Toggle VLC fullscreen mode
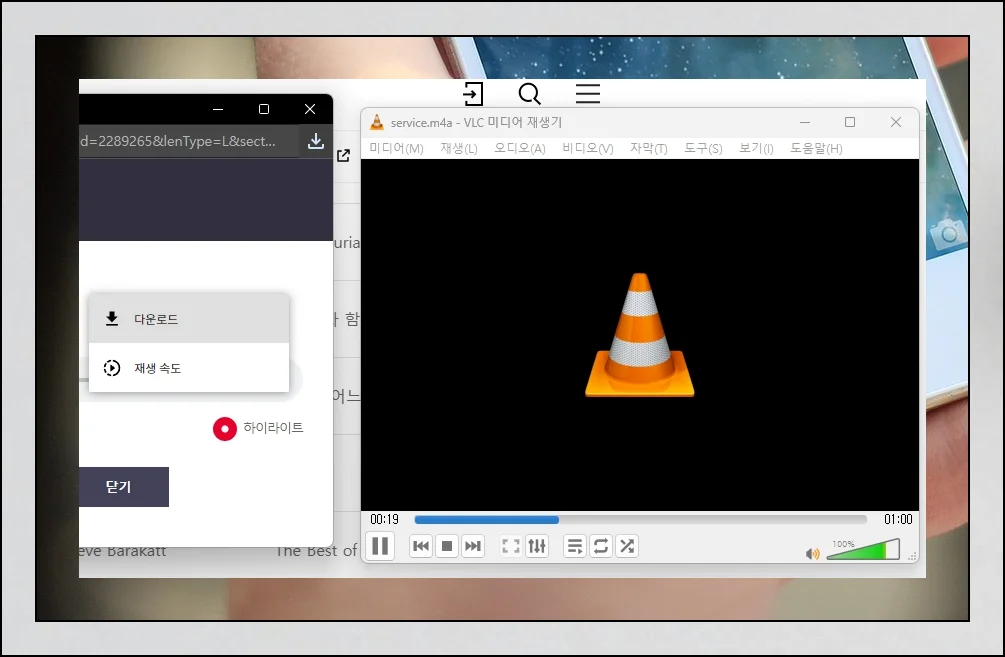 (511, 546)
